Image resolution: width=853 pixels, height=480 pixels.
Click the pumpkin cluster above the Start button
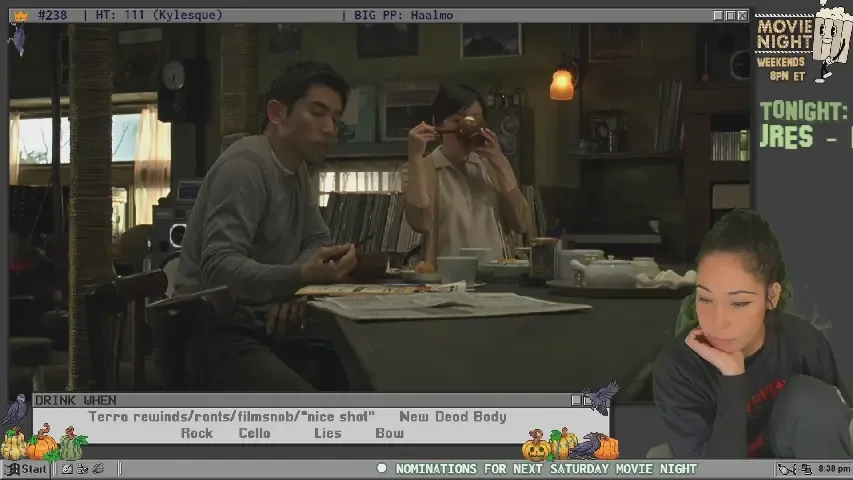[x=42, y=442]
